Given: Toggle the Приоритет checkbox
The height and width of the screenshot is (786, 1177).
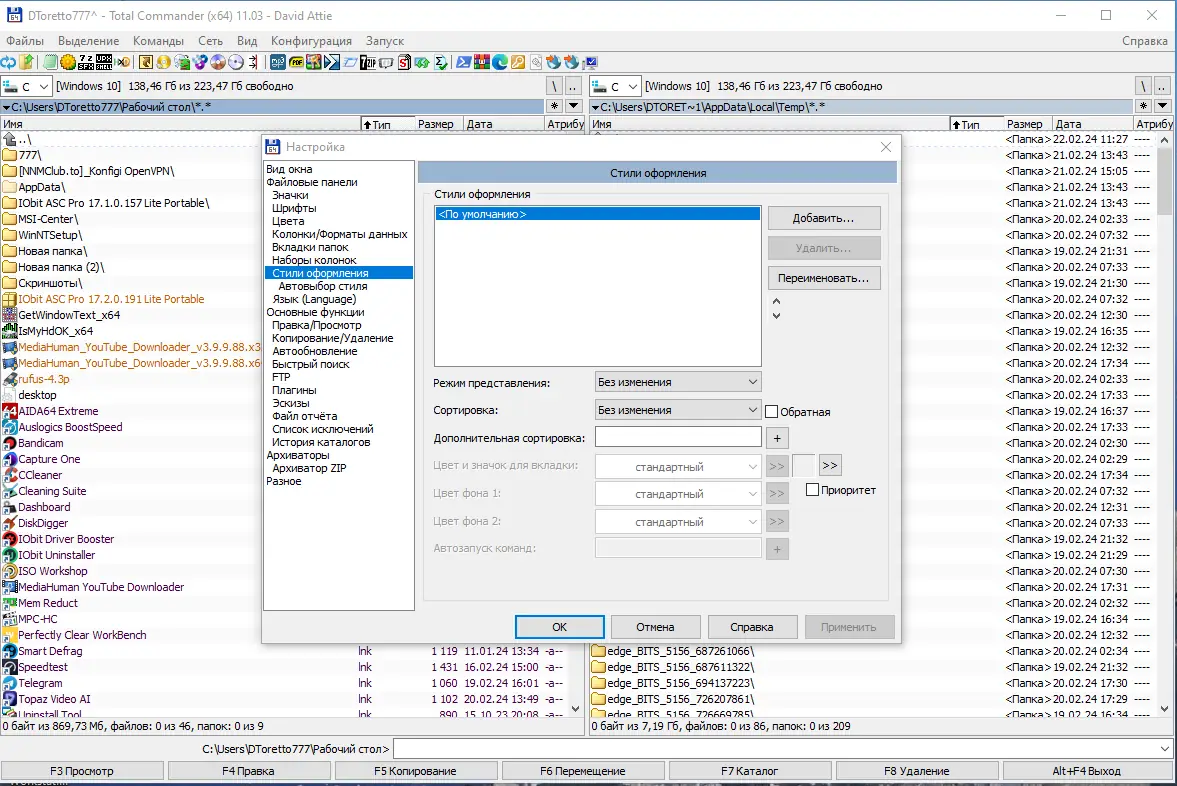Looking at the screenshot, I should tap(812, 489).
